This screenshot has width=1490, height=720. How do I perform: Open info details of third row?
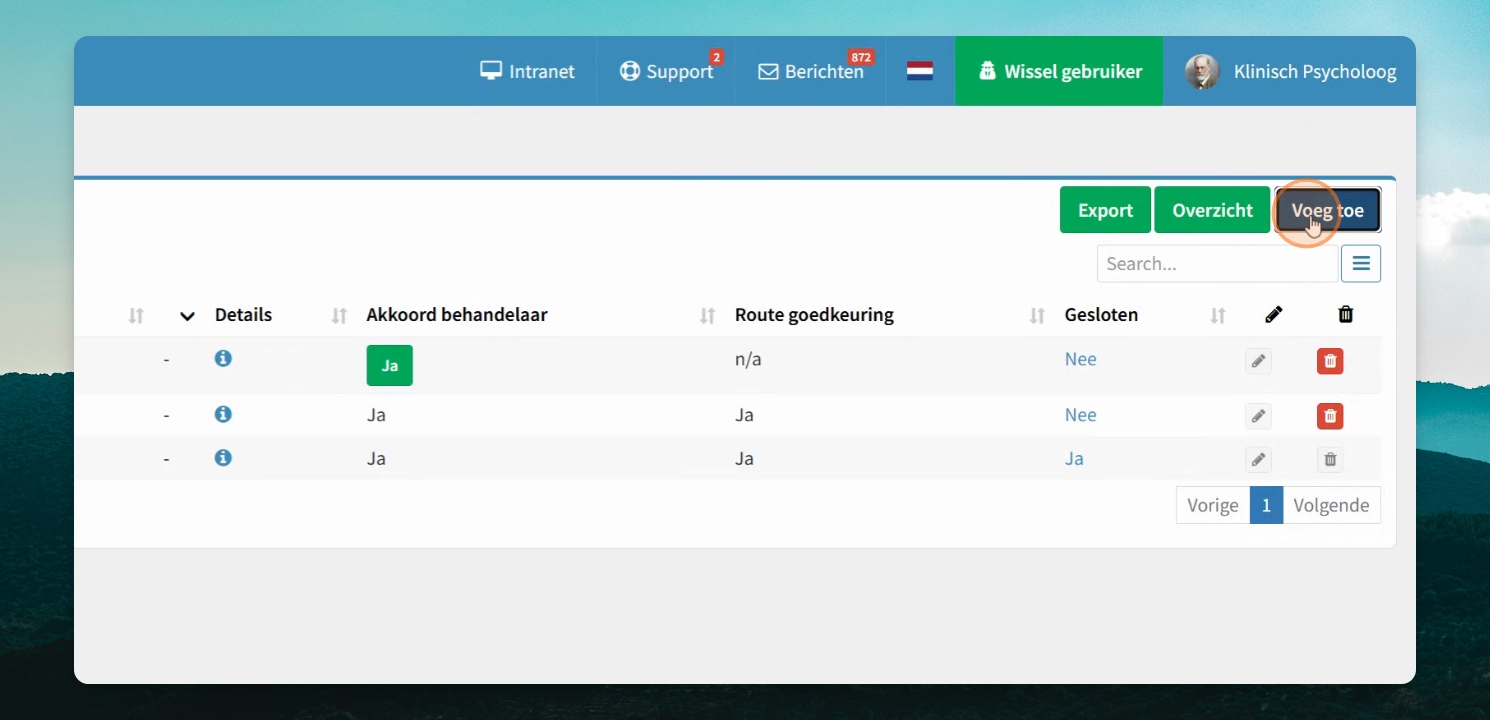(223, 458)
